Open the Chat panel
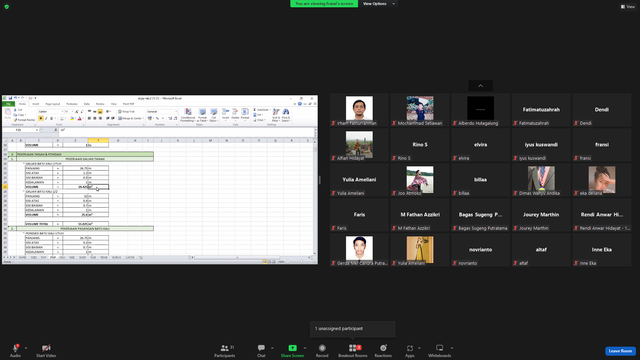 [x=261, y=350]
